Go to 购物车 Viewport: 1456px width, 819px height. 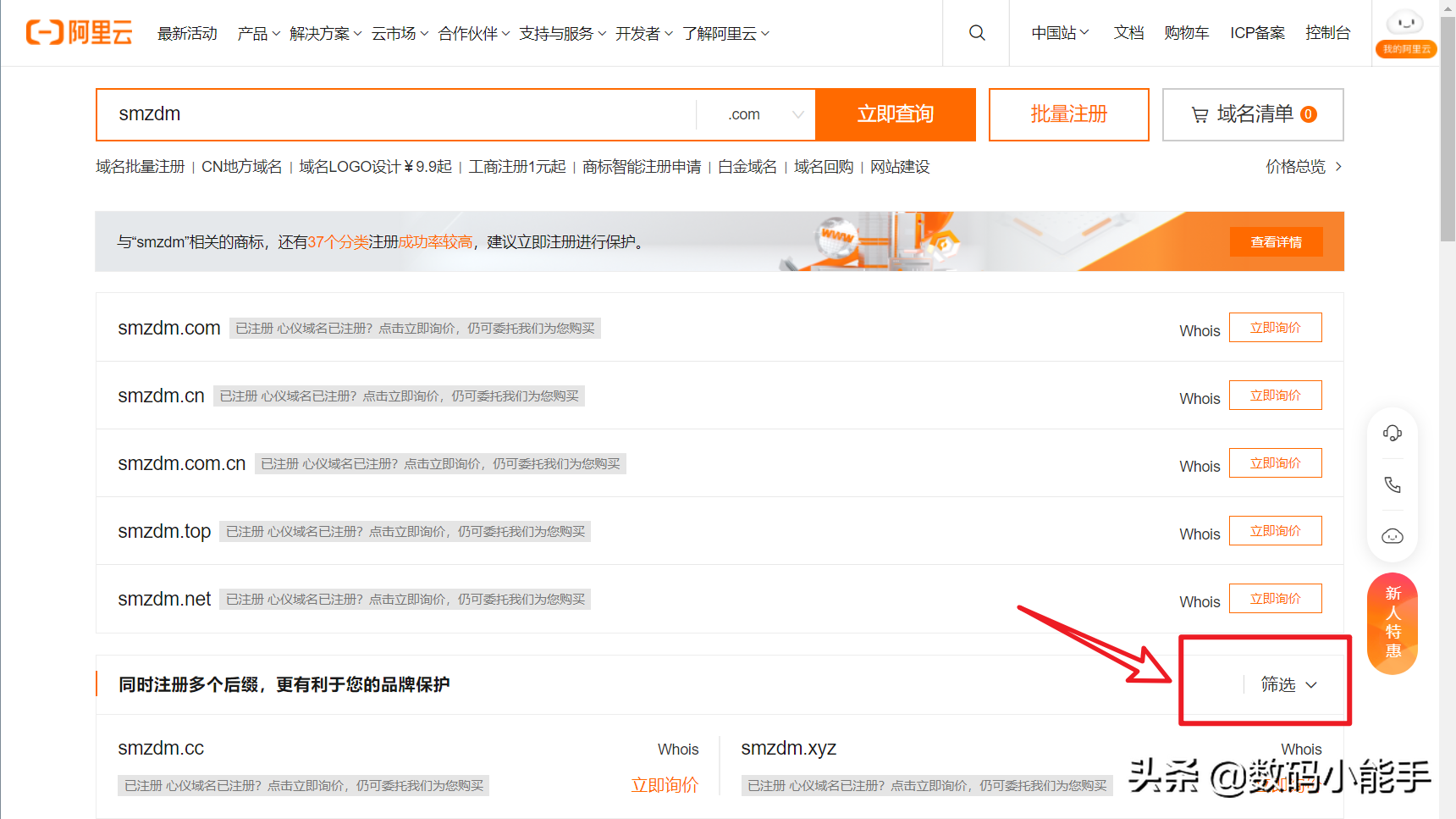(1186, 33)
